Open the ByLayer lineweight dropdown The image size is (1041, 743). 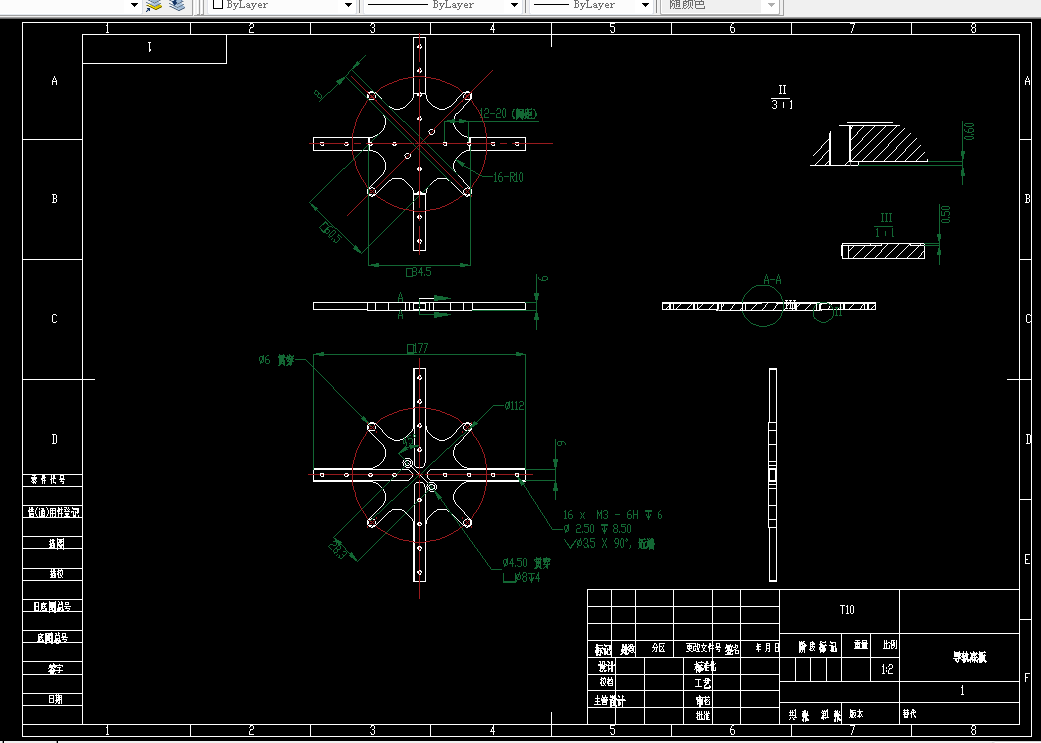point(645,5)
